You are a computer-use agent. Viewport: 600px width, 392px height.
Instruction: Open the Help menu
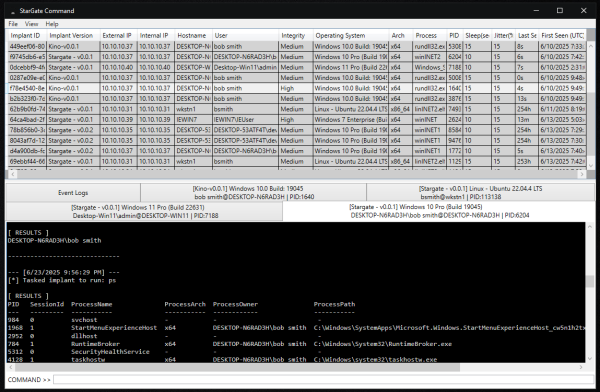pos(52,24)
